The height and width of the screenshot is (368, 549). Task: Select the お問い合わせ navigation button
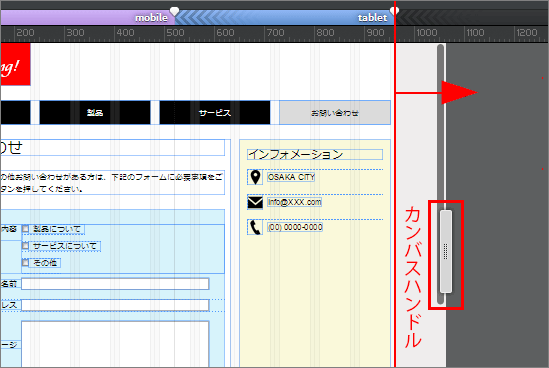[x=335, y=112]
